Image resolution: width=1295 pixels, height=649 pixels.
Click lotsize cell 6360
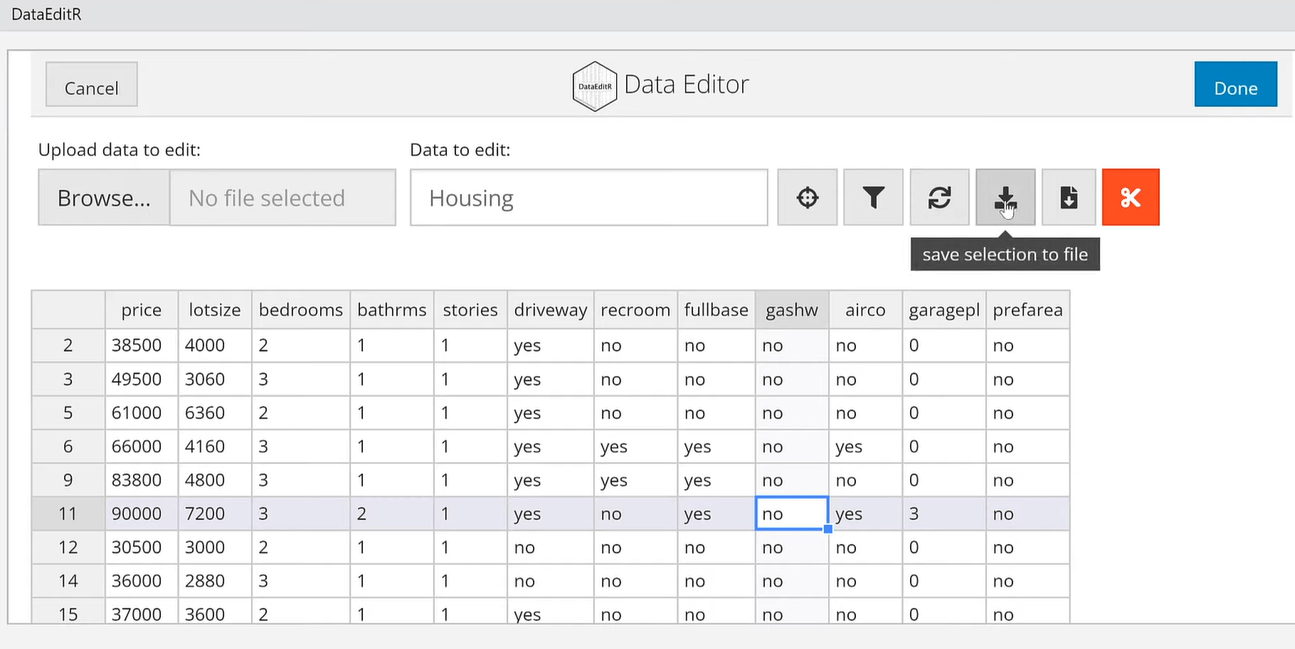click(x=215, y=412)
